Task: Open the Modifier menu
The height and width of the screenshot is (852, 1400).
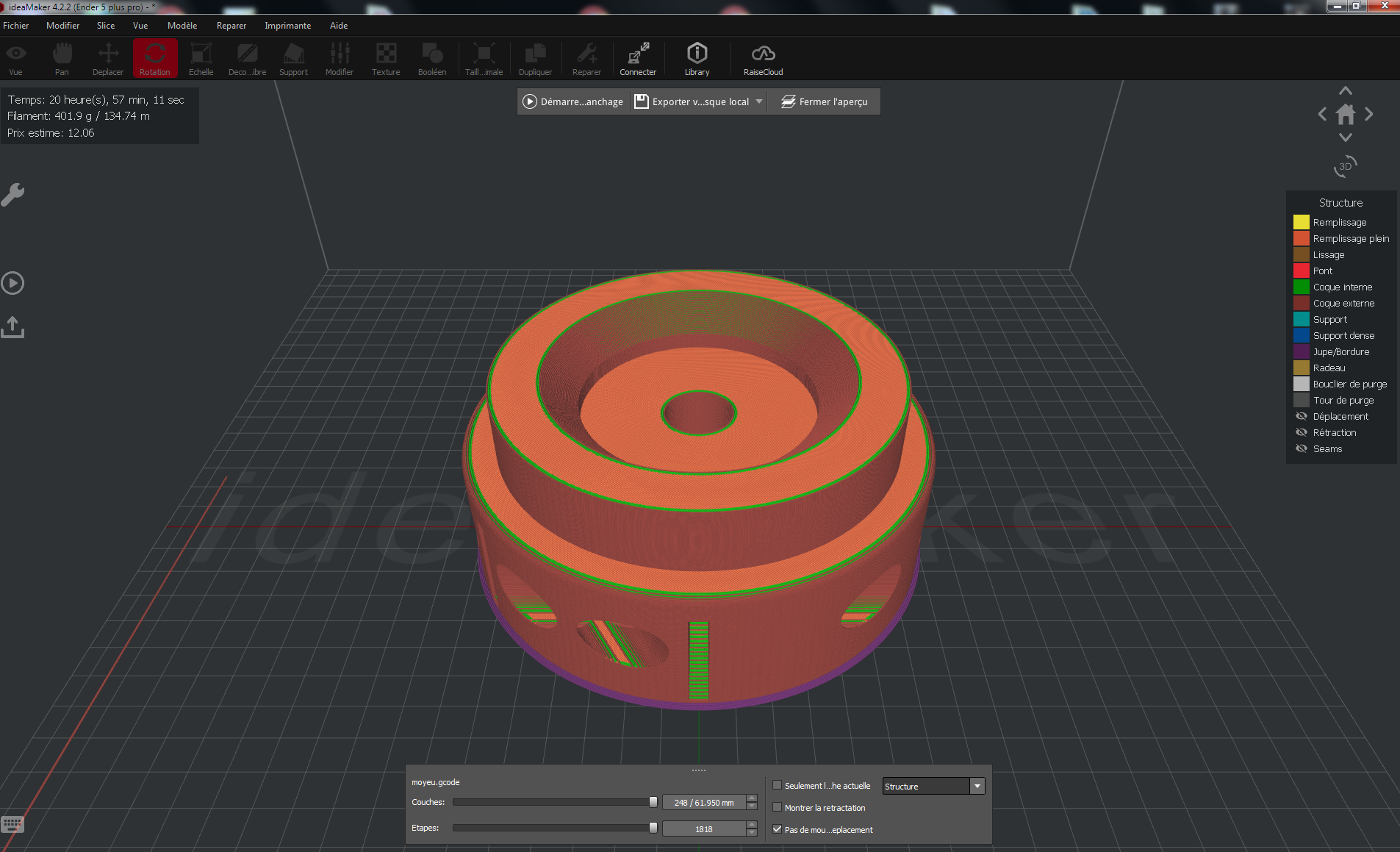Action: [63, 26]
